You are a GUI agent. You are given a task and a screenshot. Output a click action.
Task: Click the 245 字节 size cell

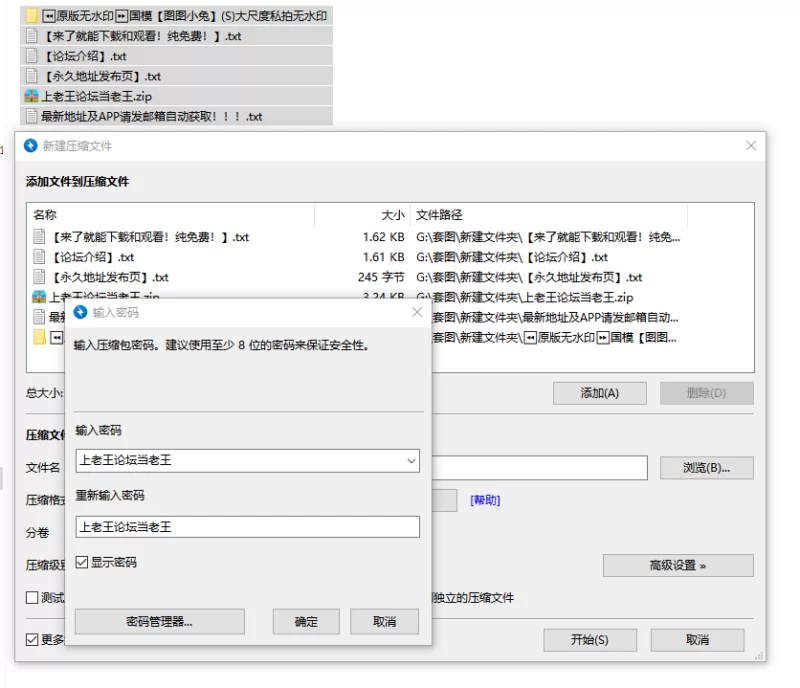click(381, 277)
